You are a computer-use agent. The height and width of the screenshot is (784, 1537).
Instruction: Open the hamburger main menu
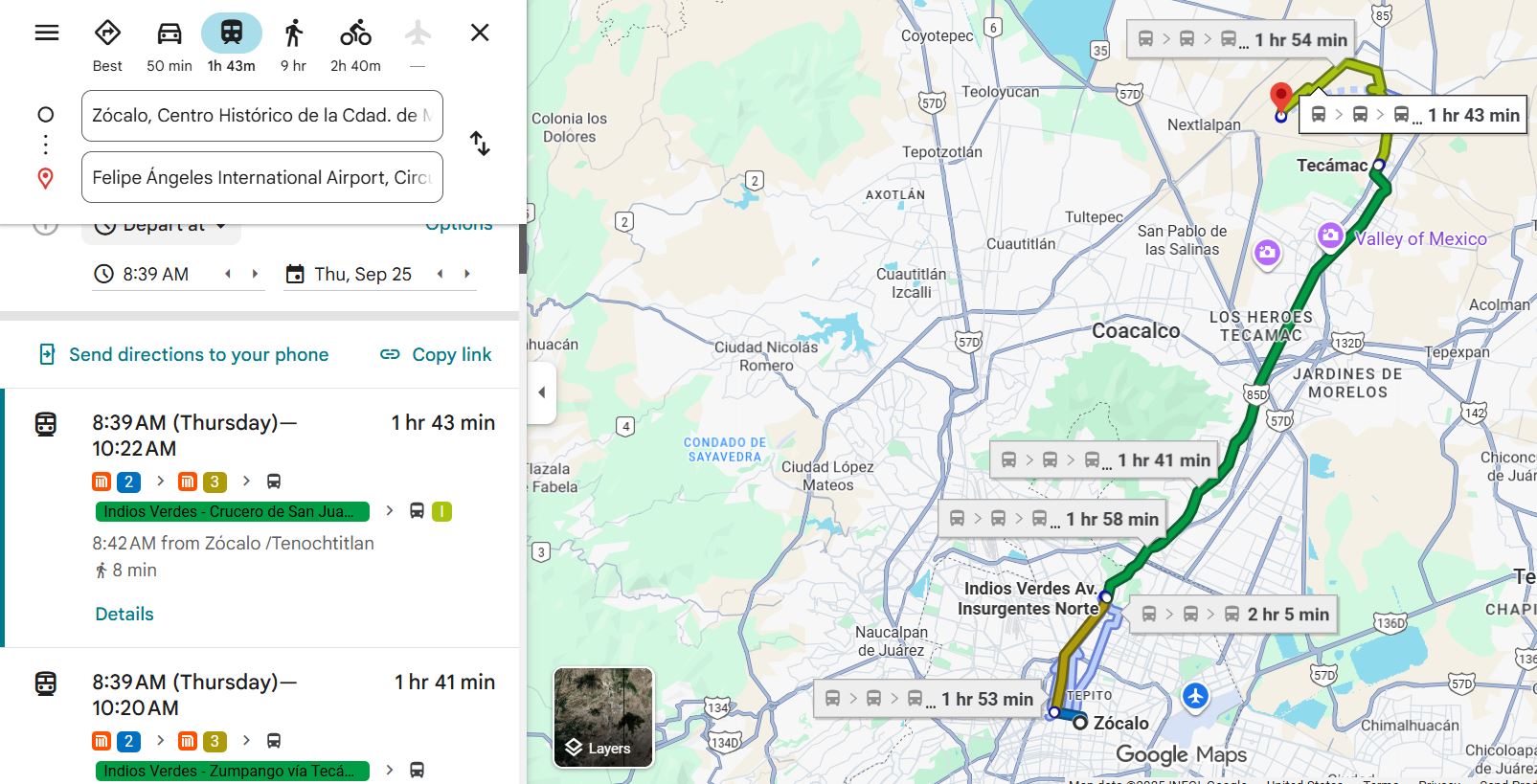tap(46, 33)
